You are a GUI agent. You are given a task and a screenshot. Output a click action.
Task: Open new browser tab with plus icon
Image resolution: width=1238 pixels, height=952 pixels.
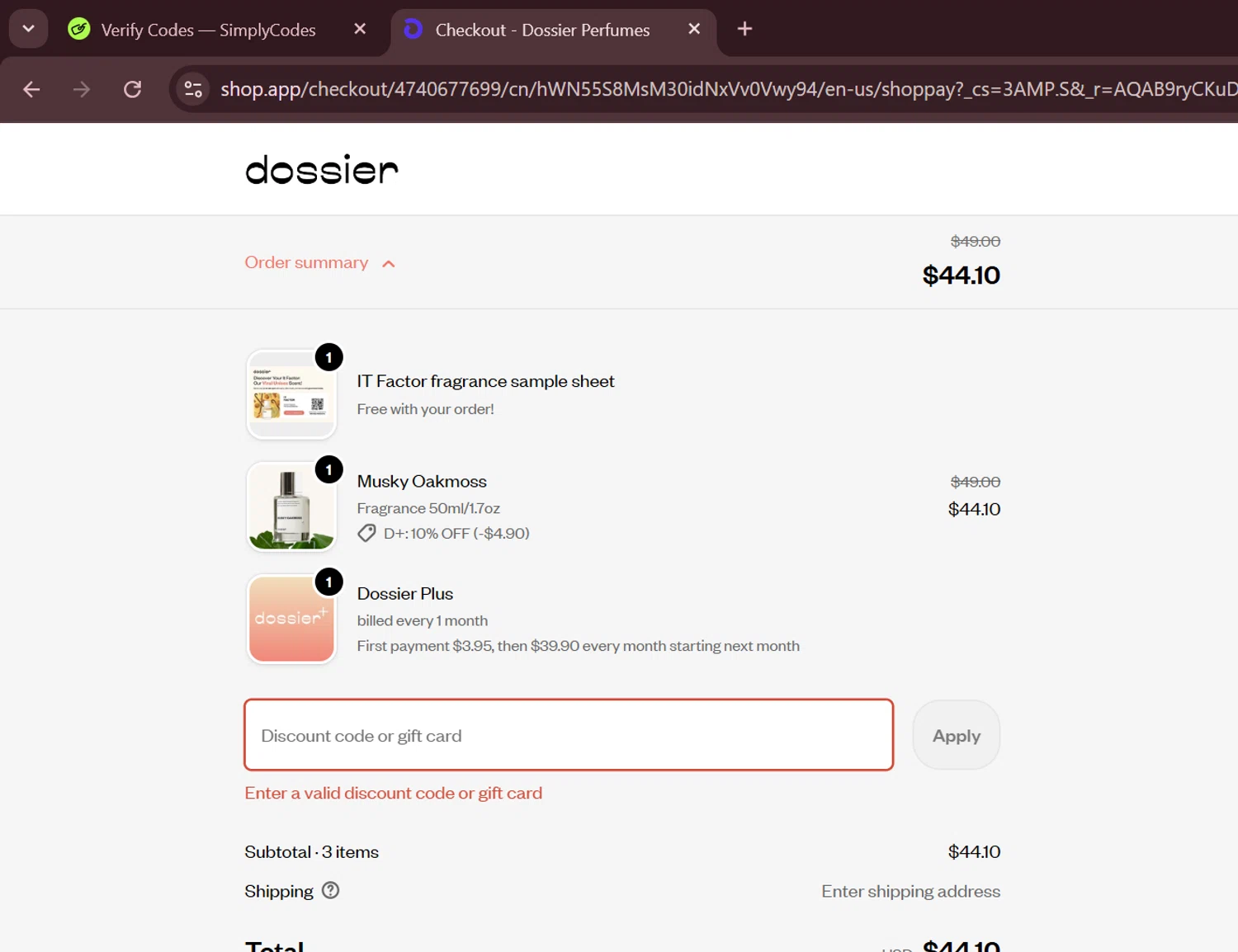tap(744, 29)
